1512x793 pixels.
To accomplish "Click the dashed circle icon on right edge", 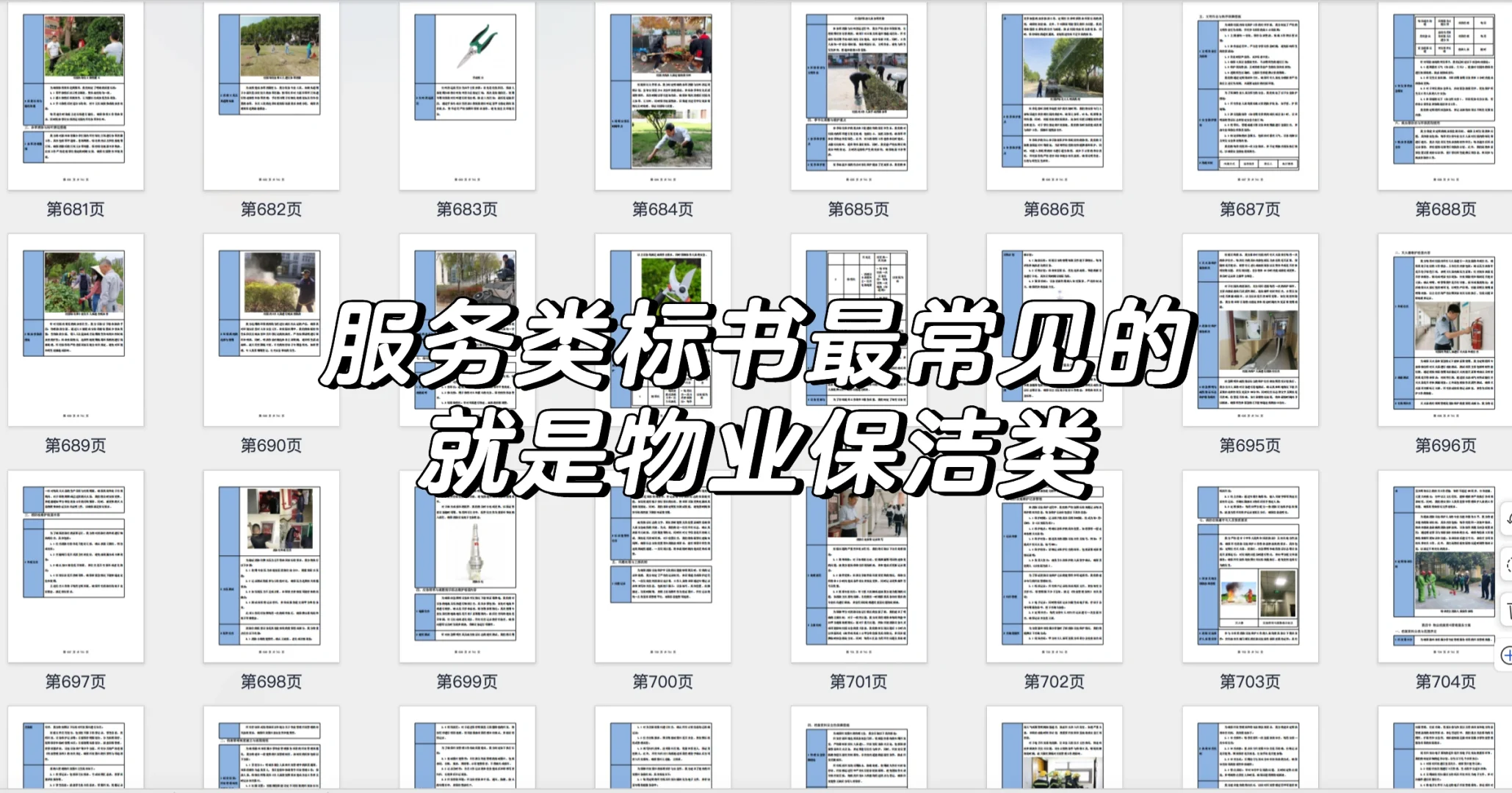I will (1507, 562).
